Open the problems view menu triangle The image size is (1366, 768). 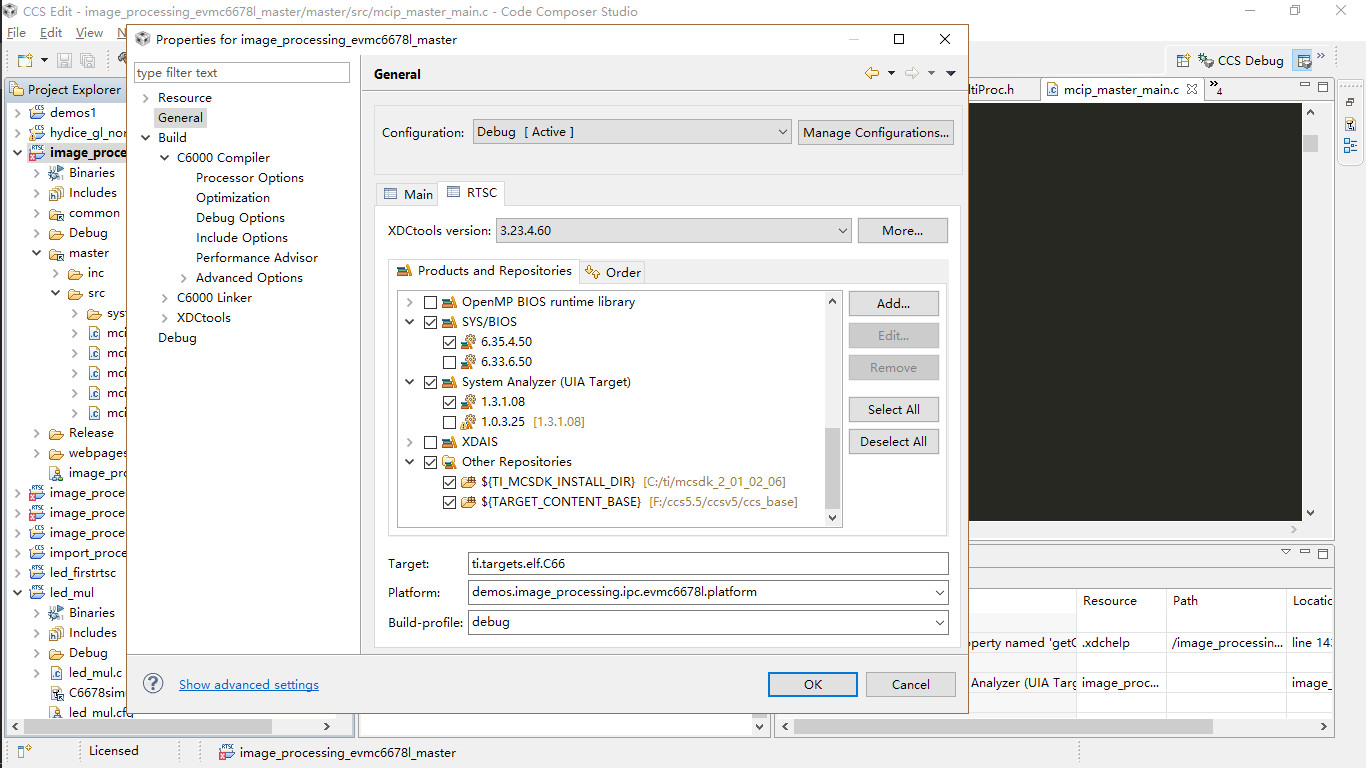(x=1286, y=552)
